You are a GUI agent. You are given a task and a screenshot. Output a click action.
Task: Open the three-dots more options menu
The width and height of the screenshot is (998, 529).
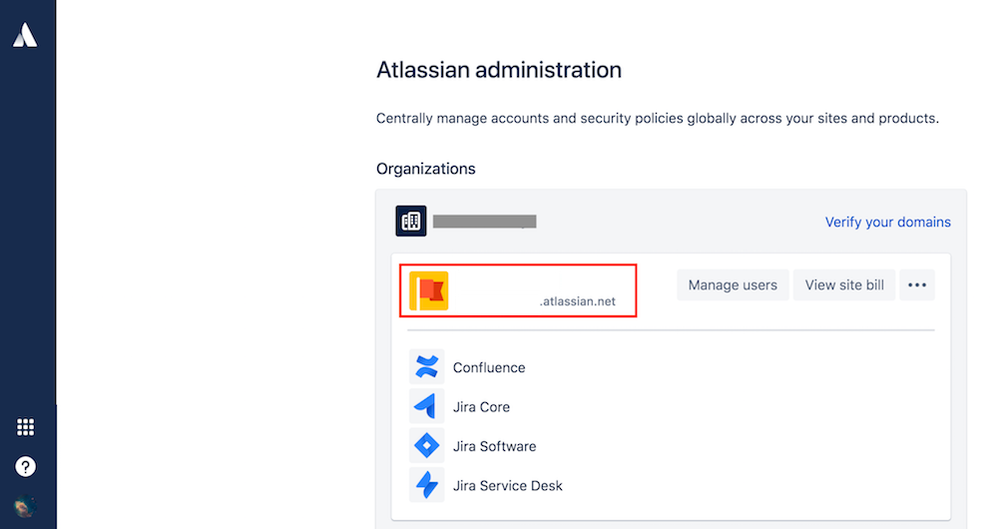(x=917, y=285)
